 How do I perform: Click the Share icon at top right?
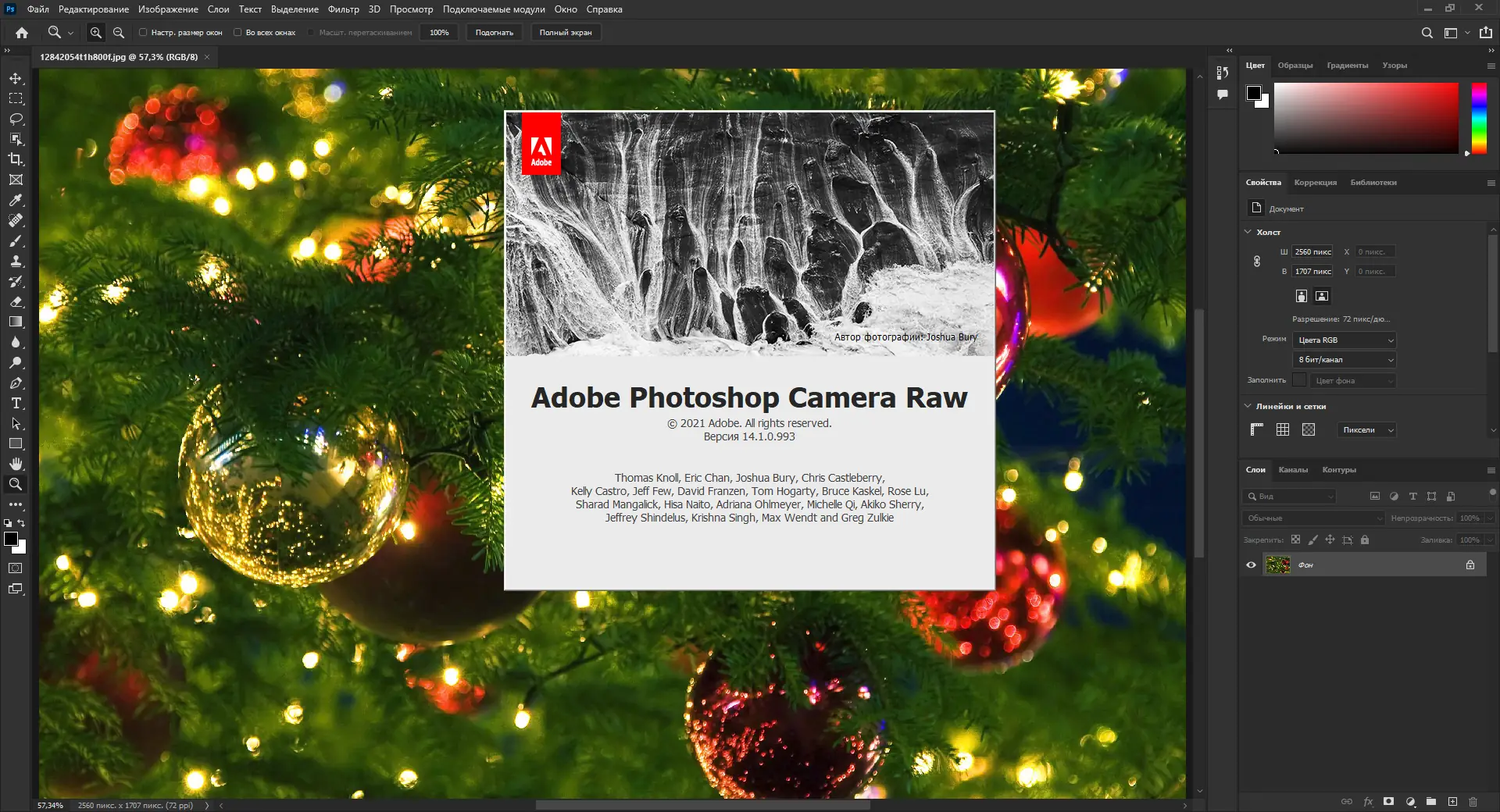pos(1486,33)
